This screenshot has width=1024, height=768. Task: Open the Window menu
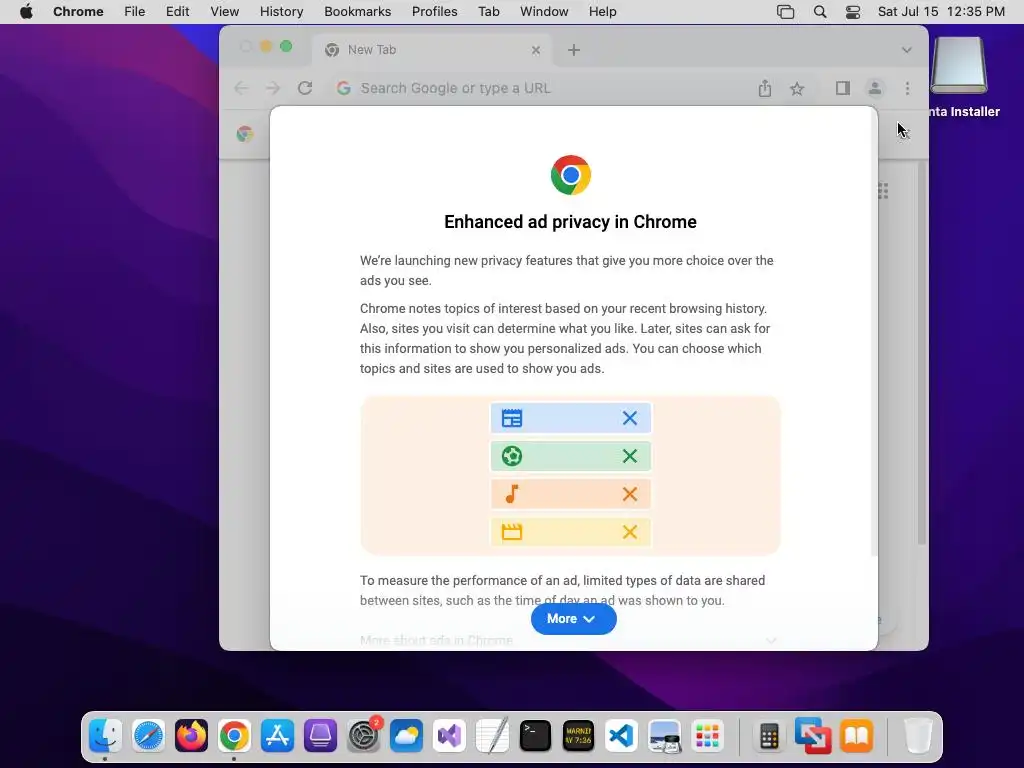pos(544,12)
